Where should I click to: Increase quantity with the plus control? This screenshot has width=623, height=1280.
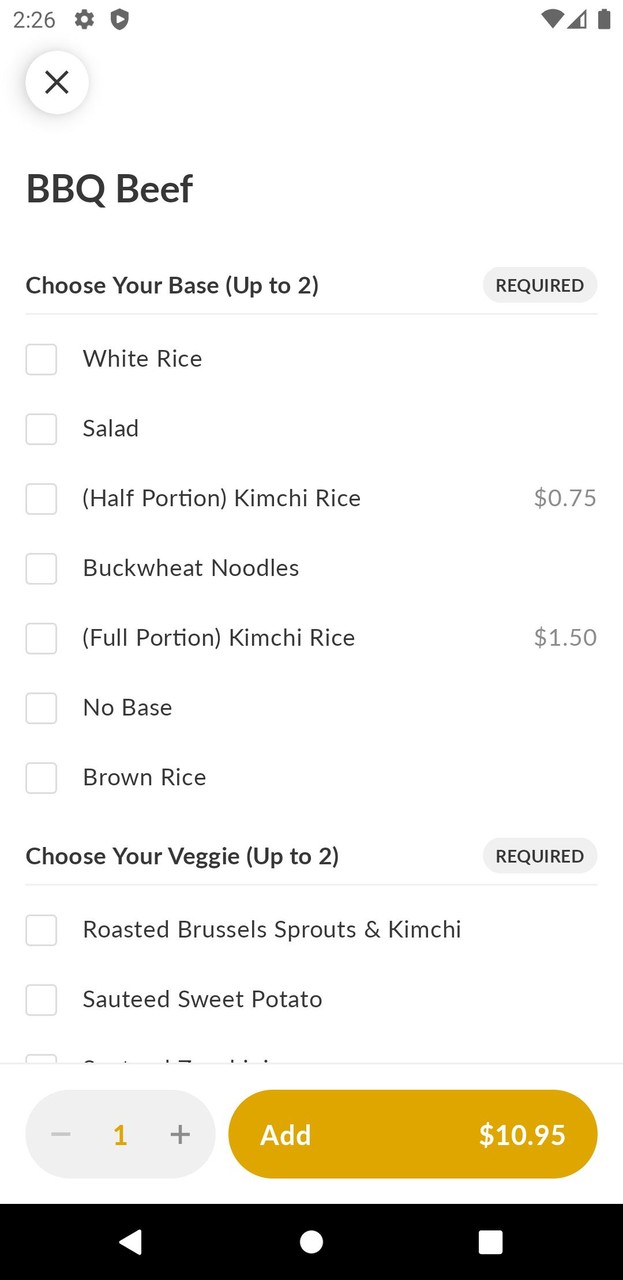pos(180,1134)
